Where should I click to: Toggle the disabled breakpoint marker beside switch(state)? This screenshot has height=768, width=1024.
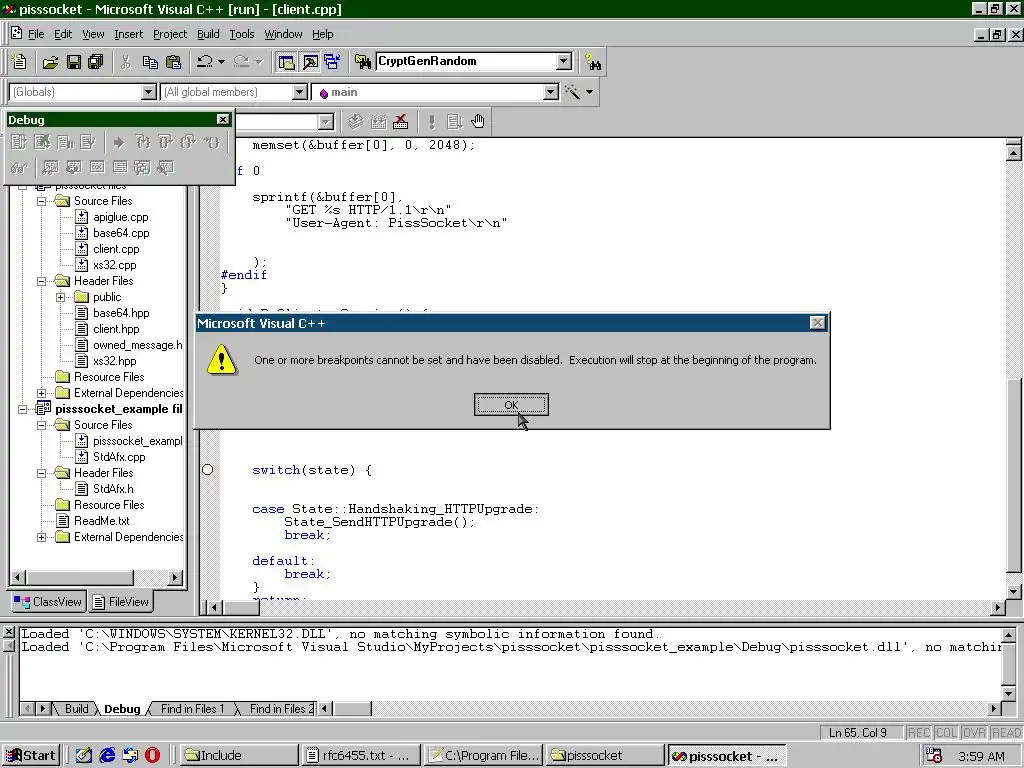click(208, 470)
